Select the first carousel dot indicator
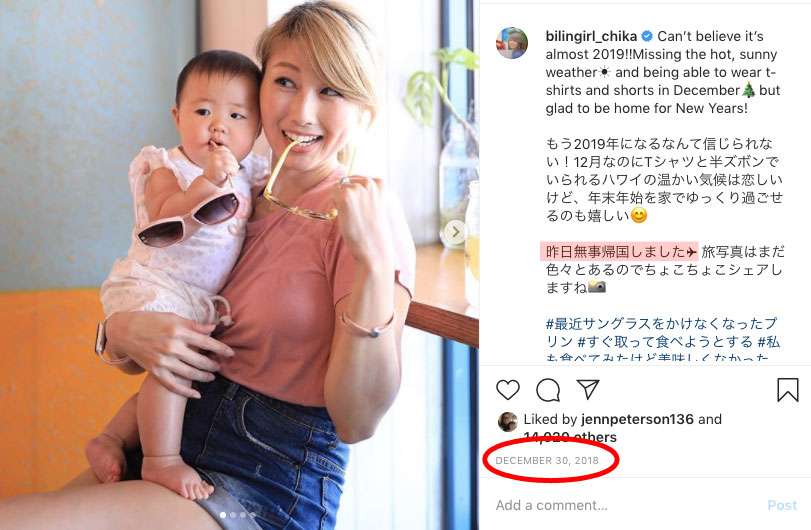Image resolution: width=811 pixels, height=530 pixels. click(223, 515)
